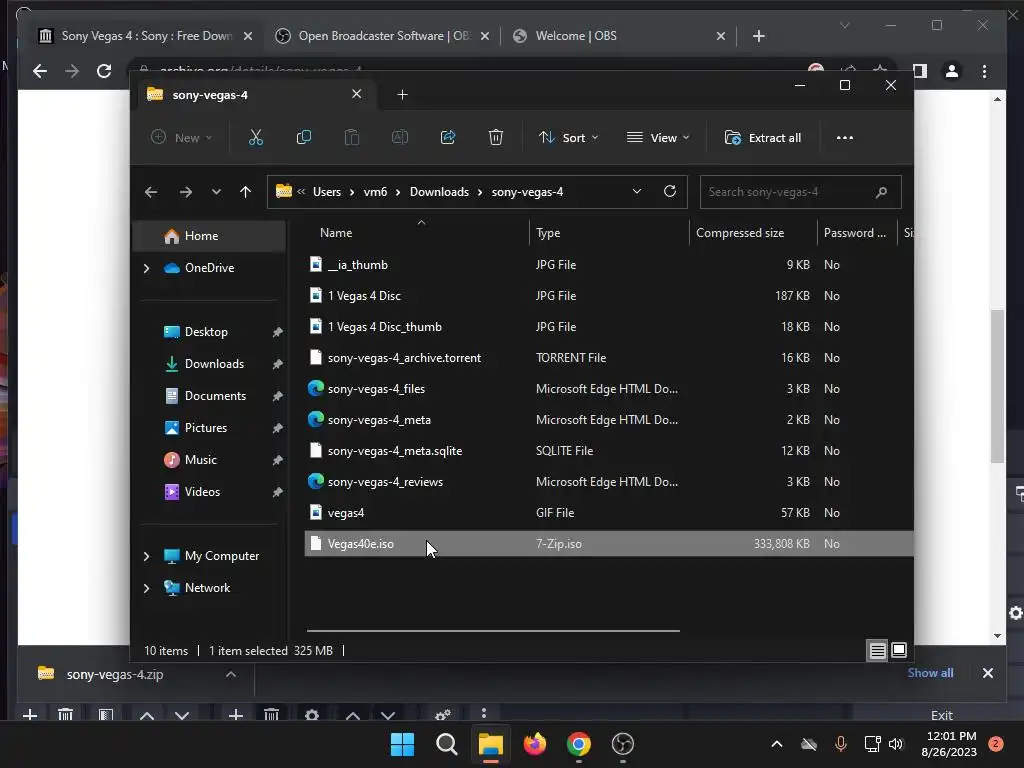The width and height of the screenshot is (1024, 768).
Task: Switch to Open Broadcaster Software Chrome tab
Action: click(x=383, y=36)
